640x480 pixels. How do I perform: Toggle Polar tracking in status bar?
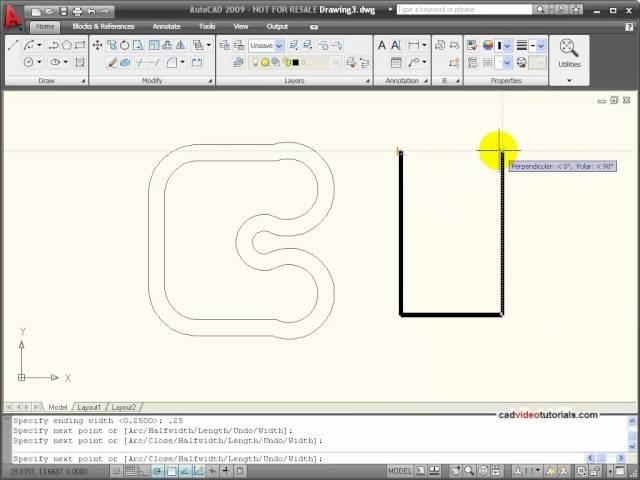point(158,471)
